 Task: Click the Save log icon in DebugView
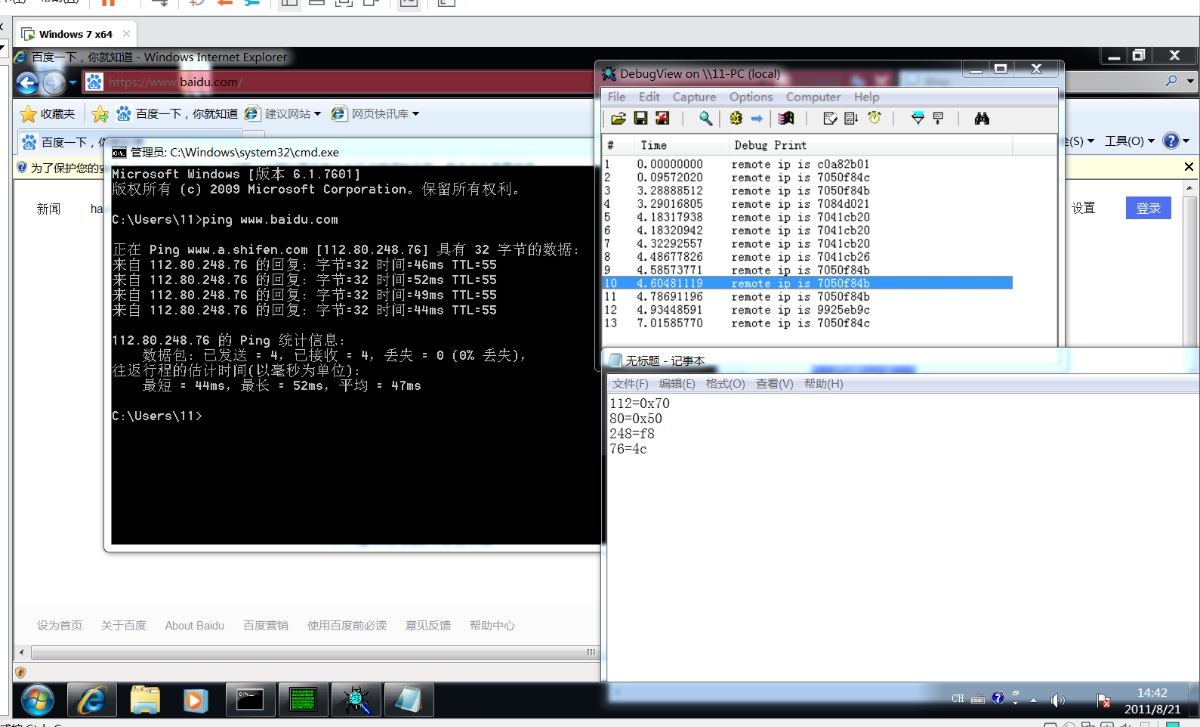tap(640, 119)
